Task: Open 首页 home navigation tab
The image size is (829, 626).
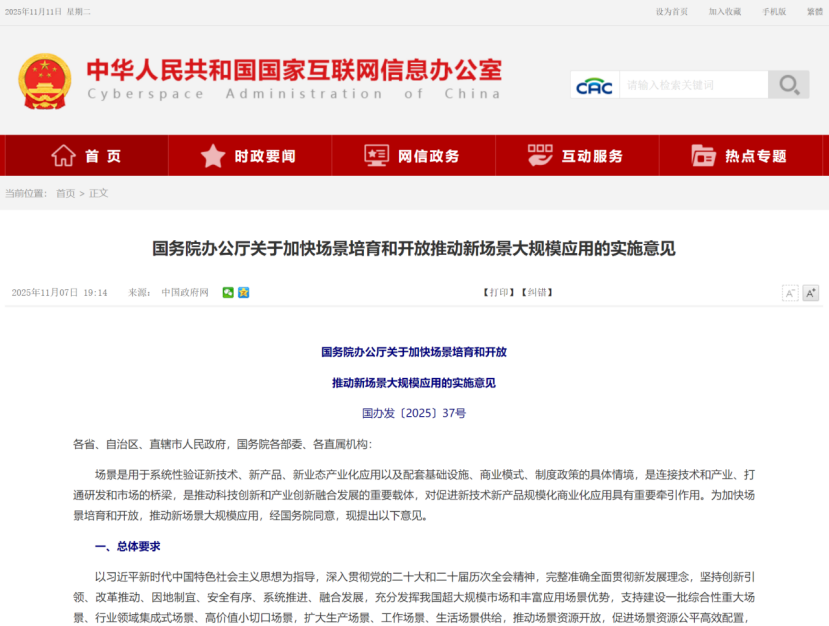Action: 86,156
